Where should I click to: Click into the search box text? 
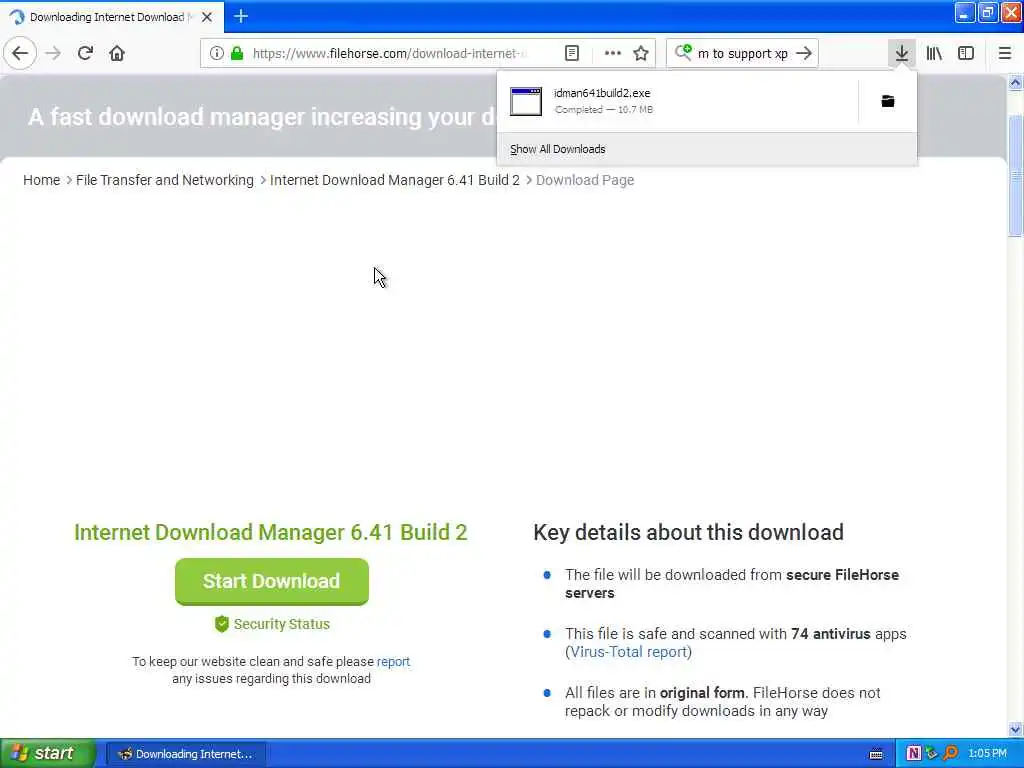click(743, 54)
